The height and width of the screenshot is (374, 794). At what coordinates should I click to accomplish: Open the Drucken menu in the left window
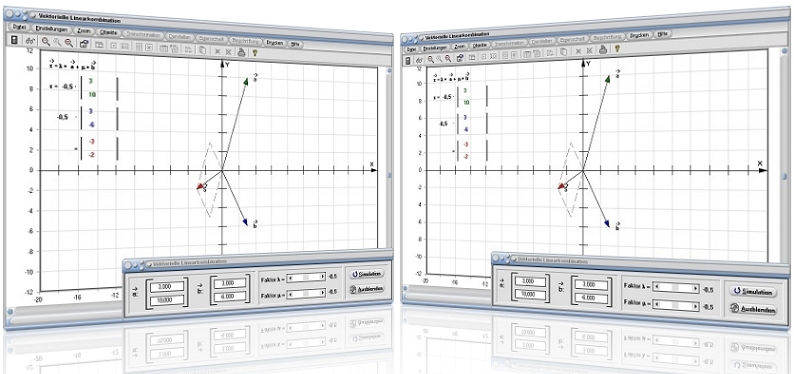click(274, 43)
